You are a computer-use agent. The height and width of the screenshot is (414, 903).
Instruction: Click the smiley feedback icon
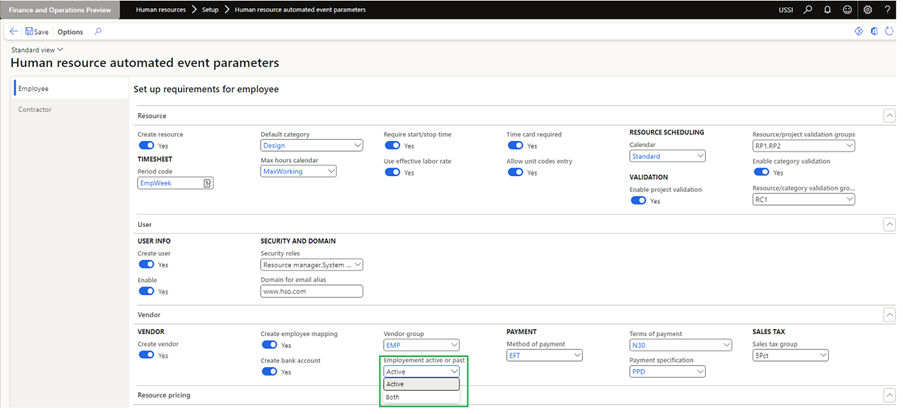(846, 10)
